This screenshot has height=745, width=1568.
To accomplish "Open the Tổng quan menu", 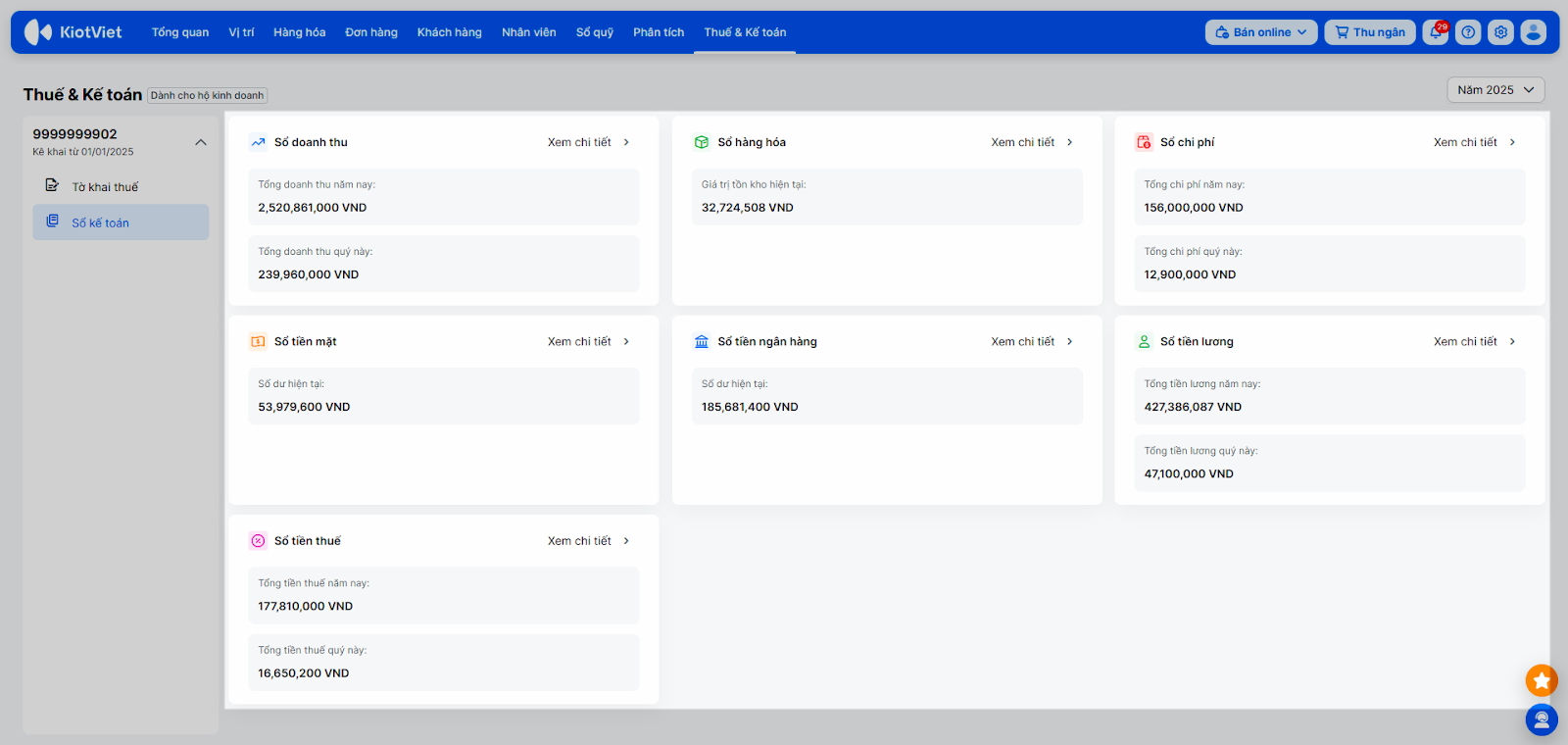I will pyautogui.click(x=180, y=32).
